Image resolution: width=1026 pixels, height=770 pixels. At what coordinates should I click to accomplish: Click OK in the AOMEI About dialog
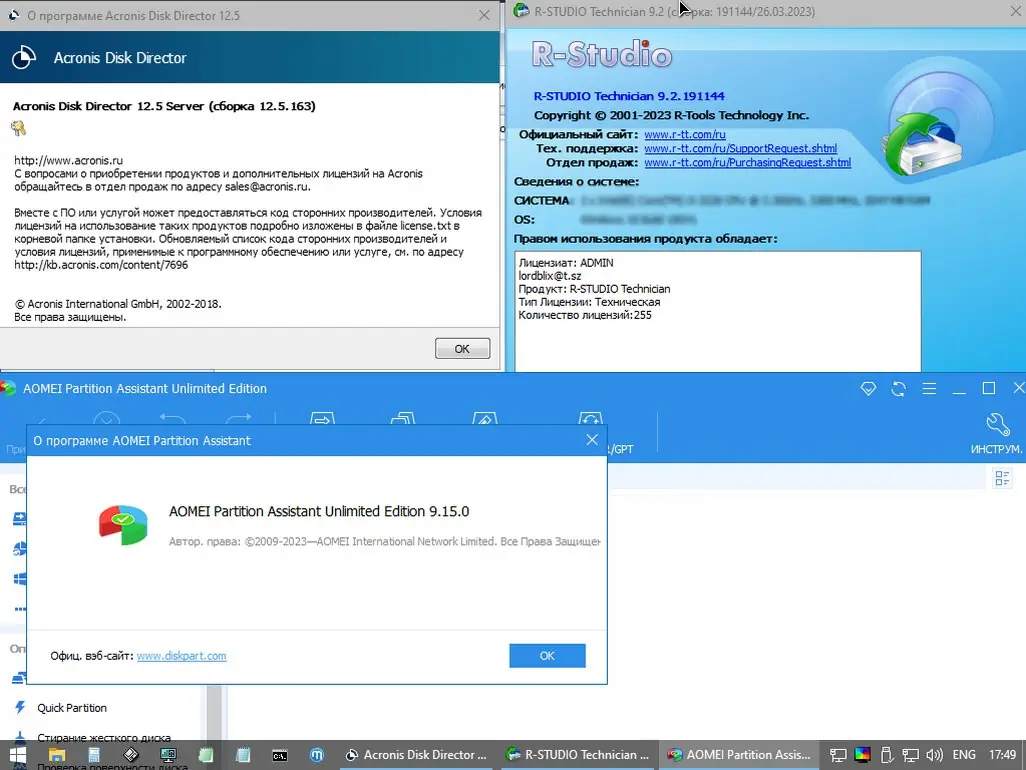(x=547, y=655)
